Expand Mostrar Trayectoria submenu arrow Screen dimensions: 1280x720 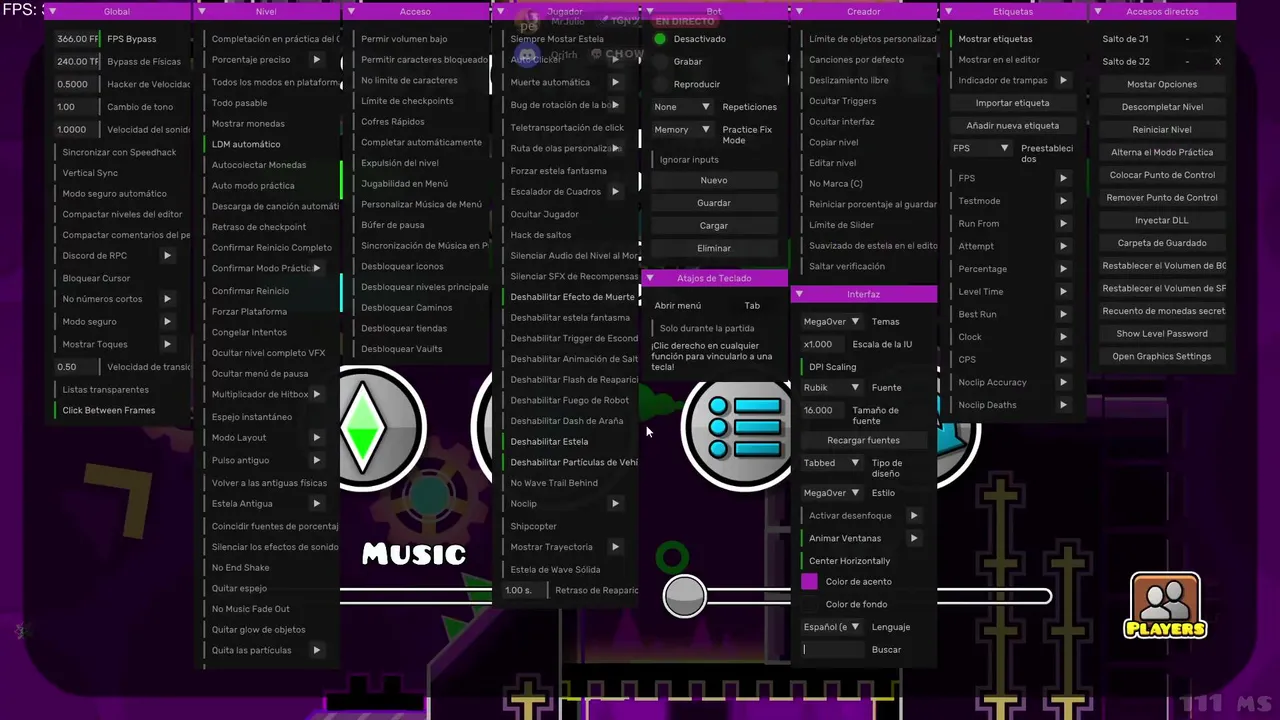(x=615, y=547)
